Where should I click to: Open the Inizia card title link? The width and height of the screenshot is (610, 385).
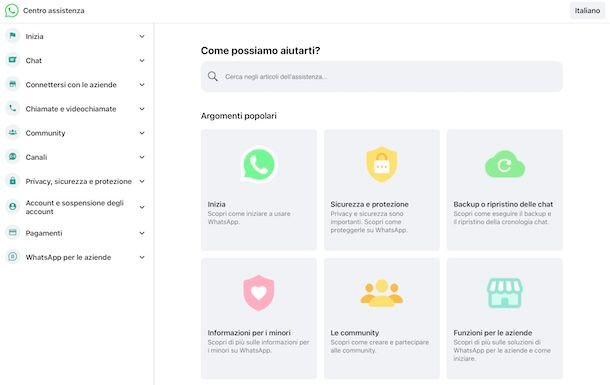(217, 204)
